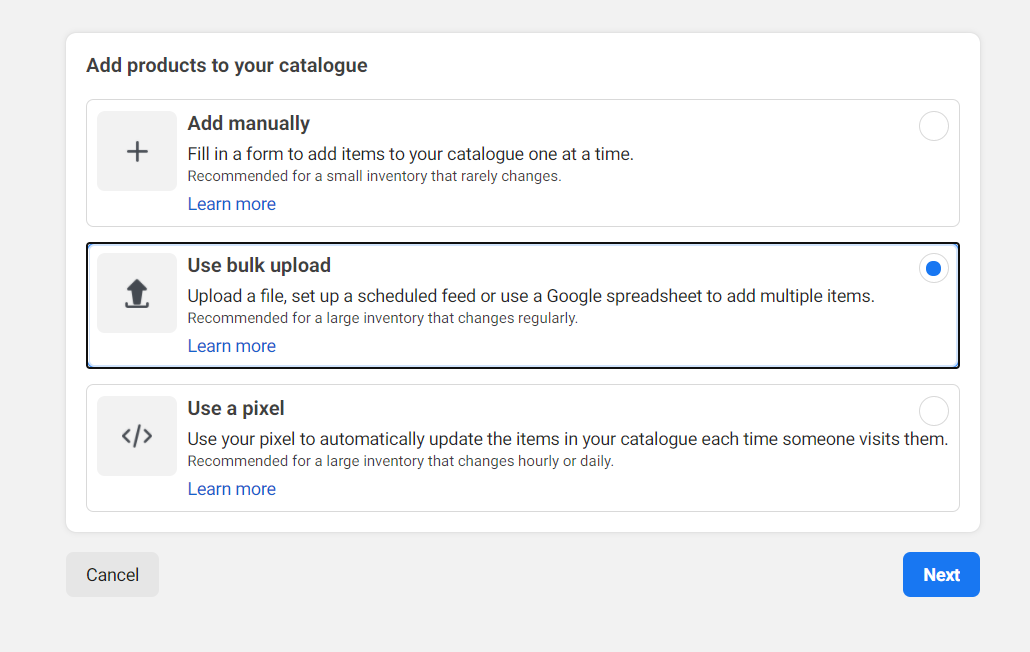Click the code brackets pixel icon
The image size is (1030, 652).
click(137, 436)
